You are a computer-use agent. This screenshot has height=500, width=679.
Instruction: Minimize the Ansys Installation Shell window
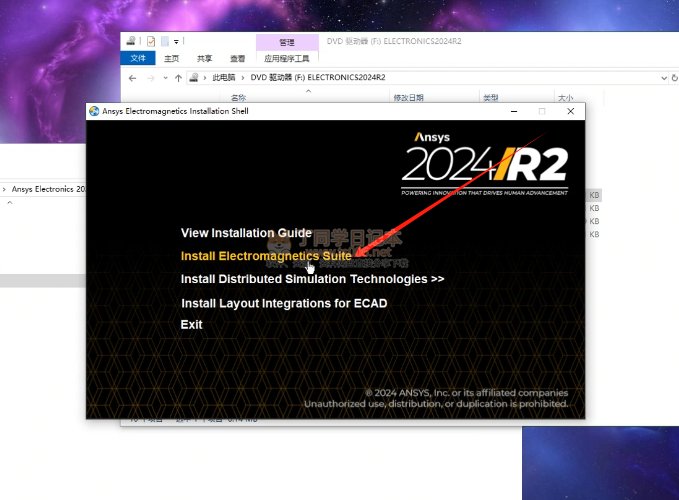pos(514,111)
